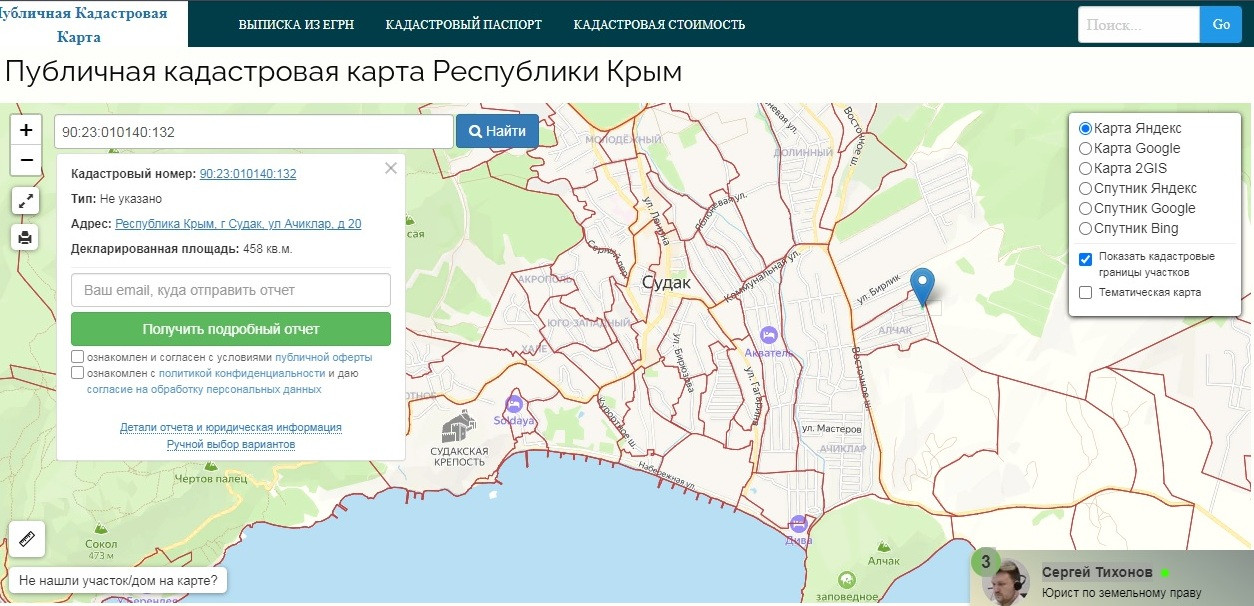
Task: Toggle fullscreen map view icon
Action: point(26,200)
